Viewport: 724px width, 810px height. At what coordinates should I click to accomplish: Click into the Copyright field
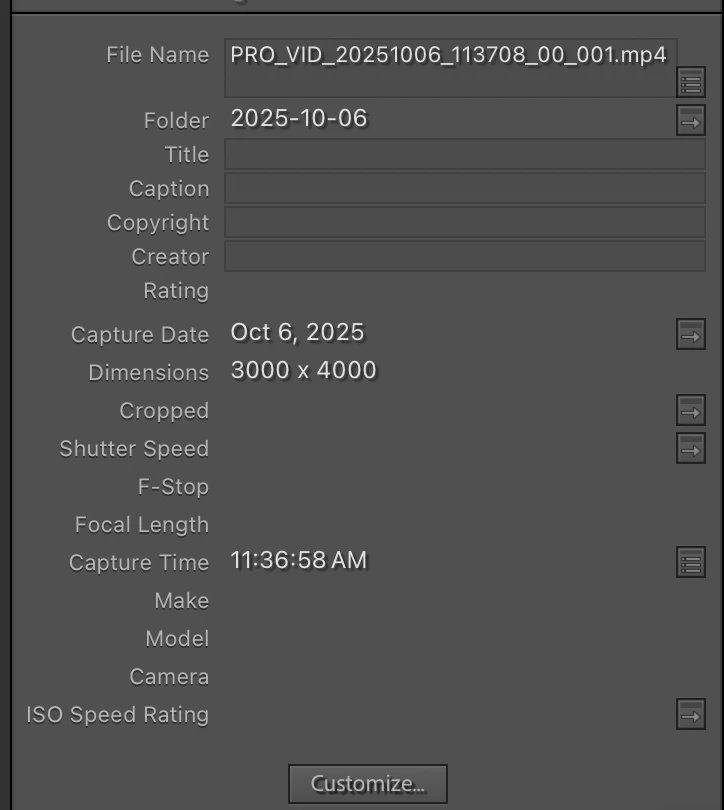(x=465, y=223)
